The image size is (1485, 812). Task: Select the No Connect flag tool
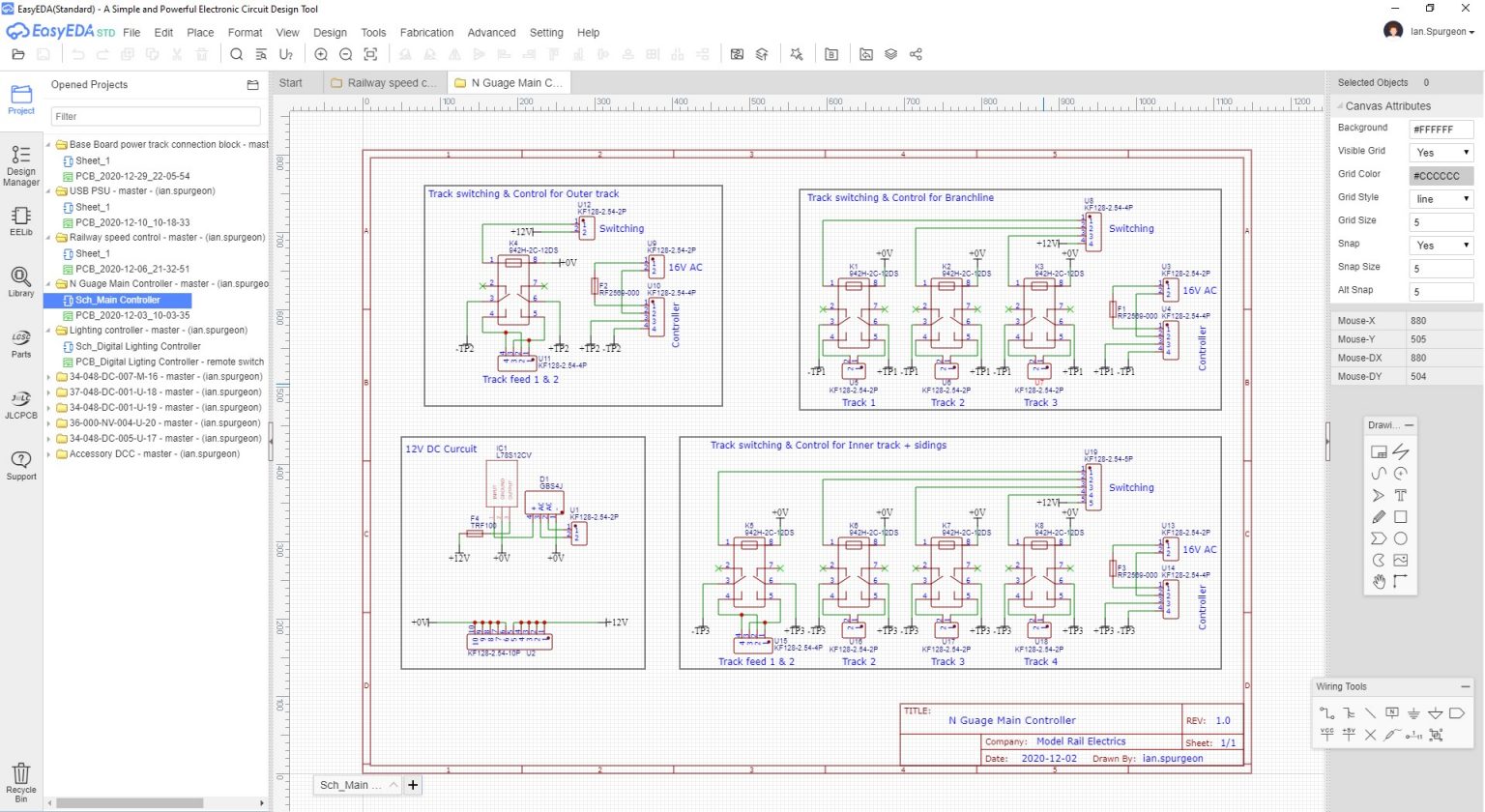pyautogui.click(x=1370, y=735)
